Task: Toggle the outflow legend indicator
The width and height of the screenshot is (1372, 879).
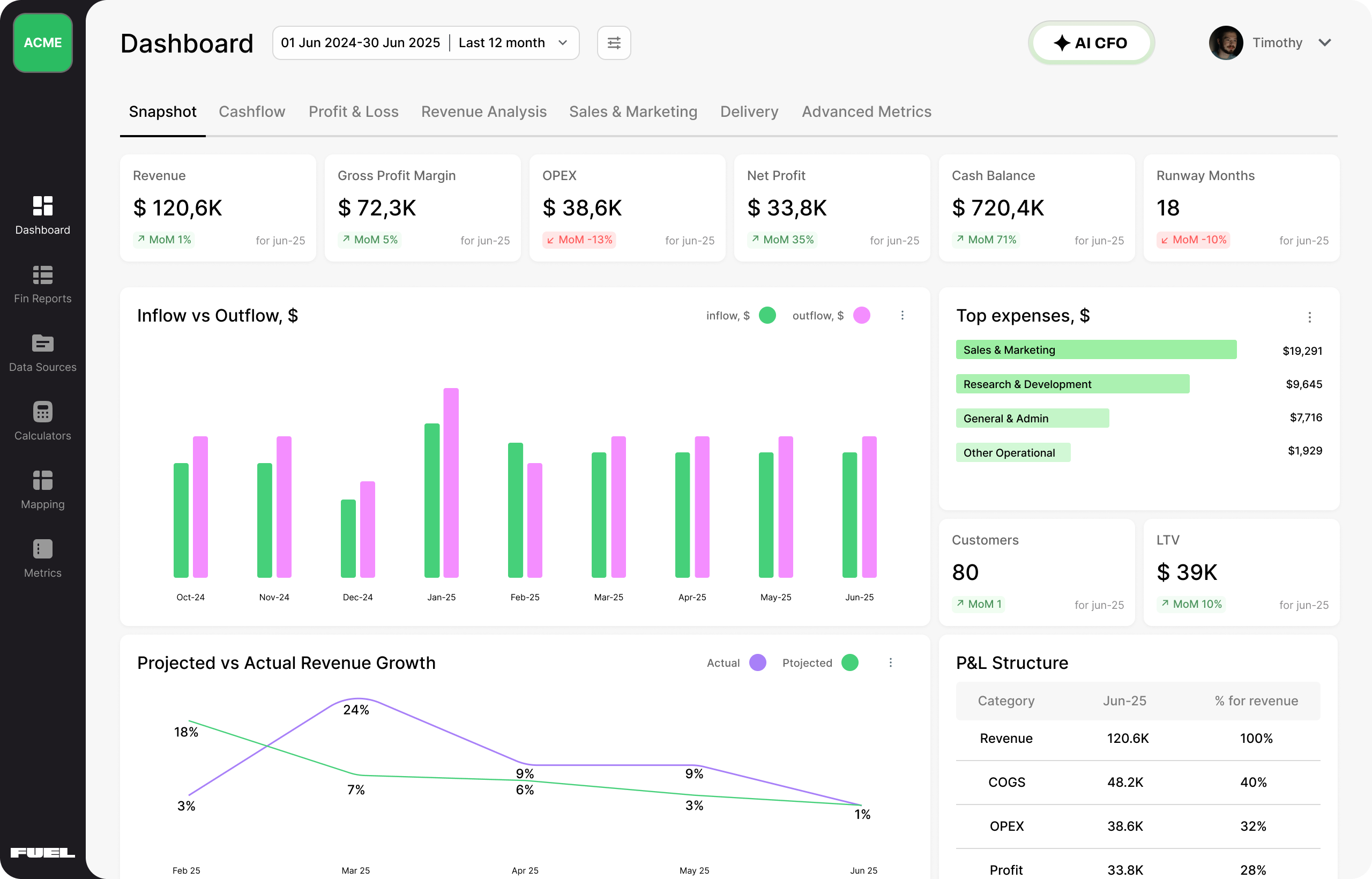Action: (x=862, y=315)
